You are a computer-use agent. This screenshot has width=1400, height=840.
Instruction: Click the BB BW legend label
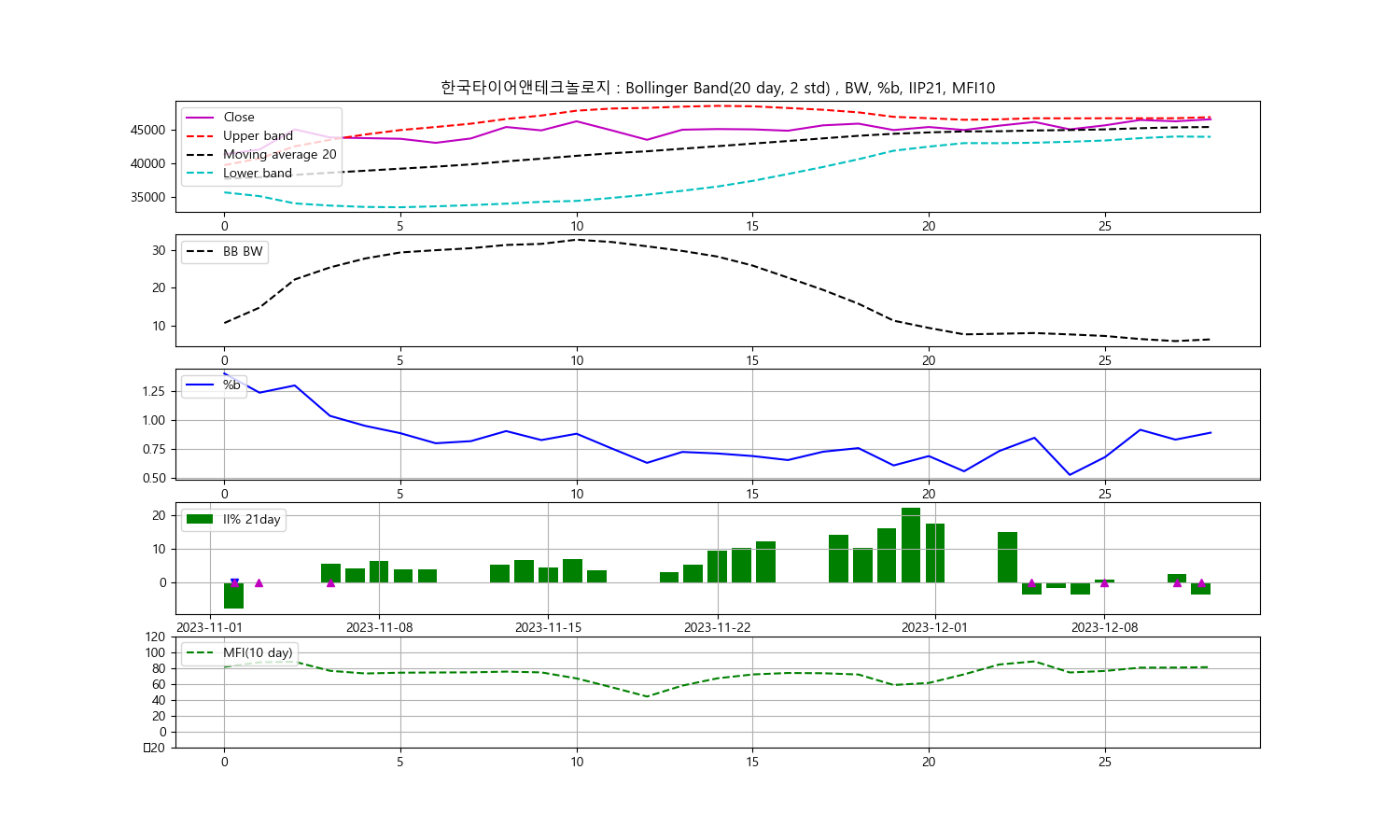point(243,252)
